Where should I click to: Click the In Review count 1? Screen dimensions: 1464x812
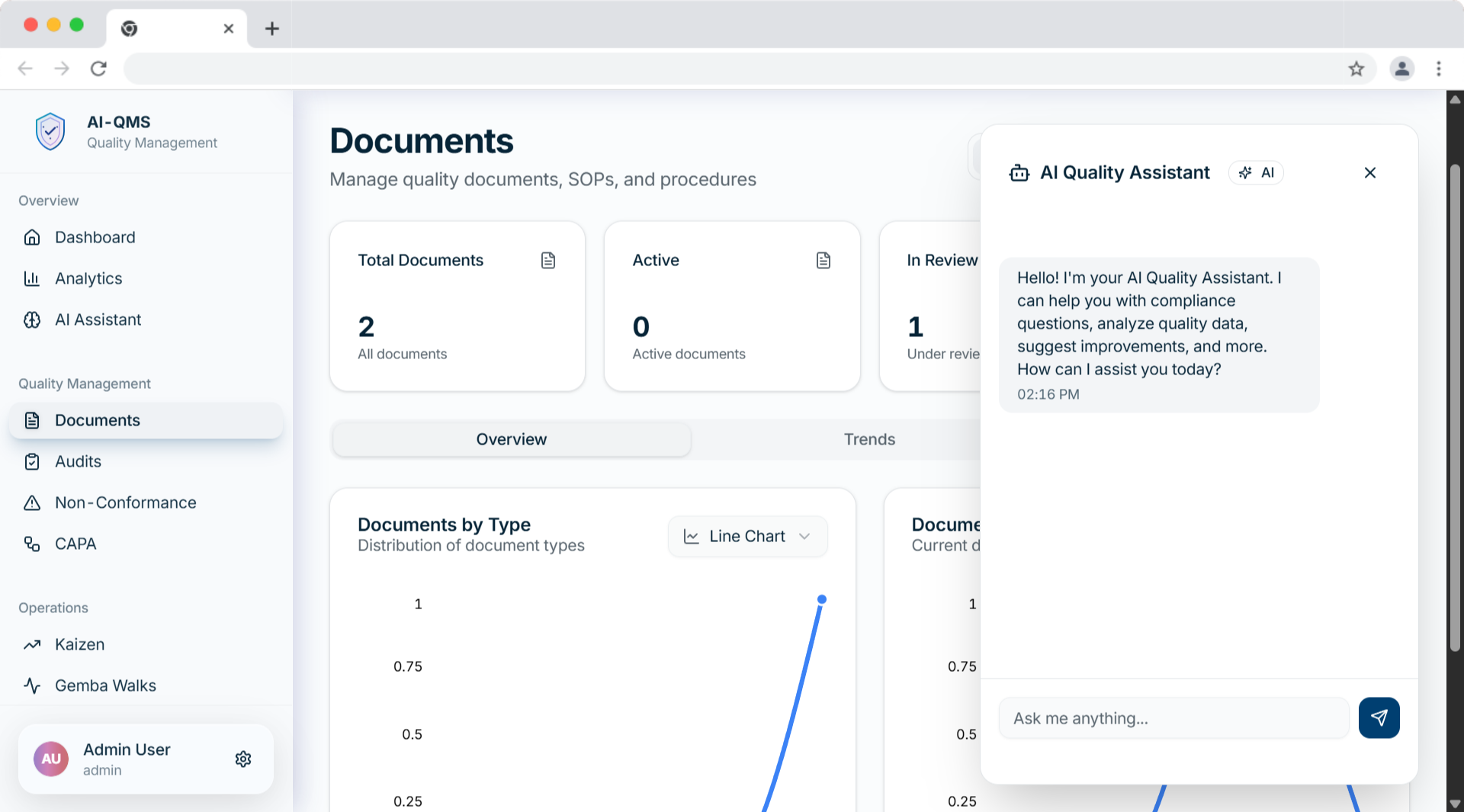[916, 327]
